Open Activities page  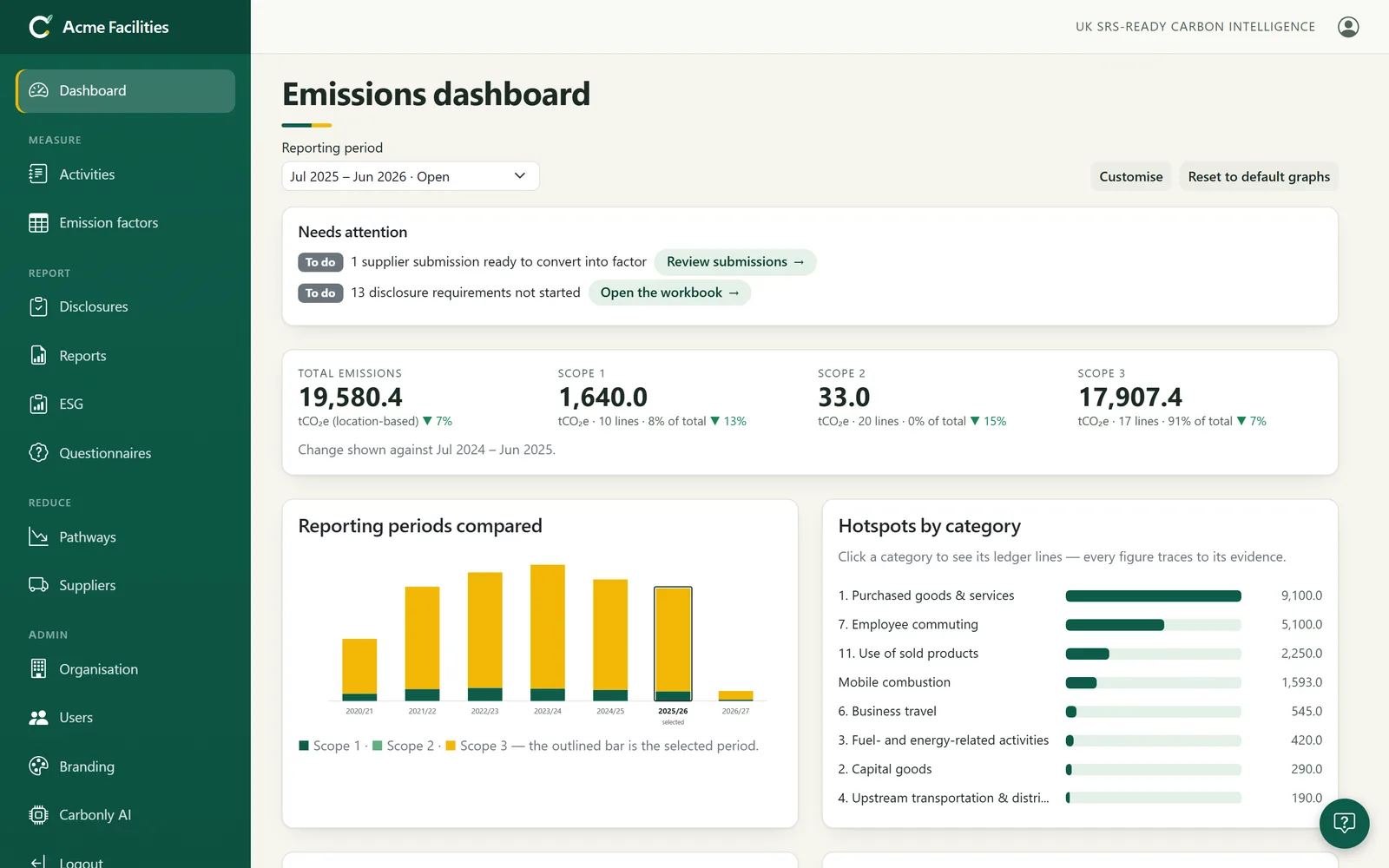click(125, 174)
